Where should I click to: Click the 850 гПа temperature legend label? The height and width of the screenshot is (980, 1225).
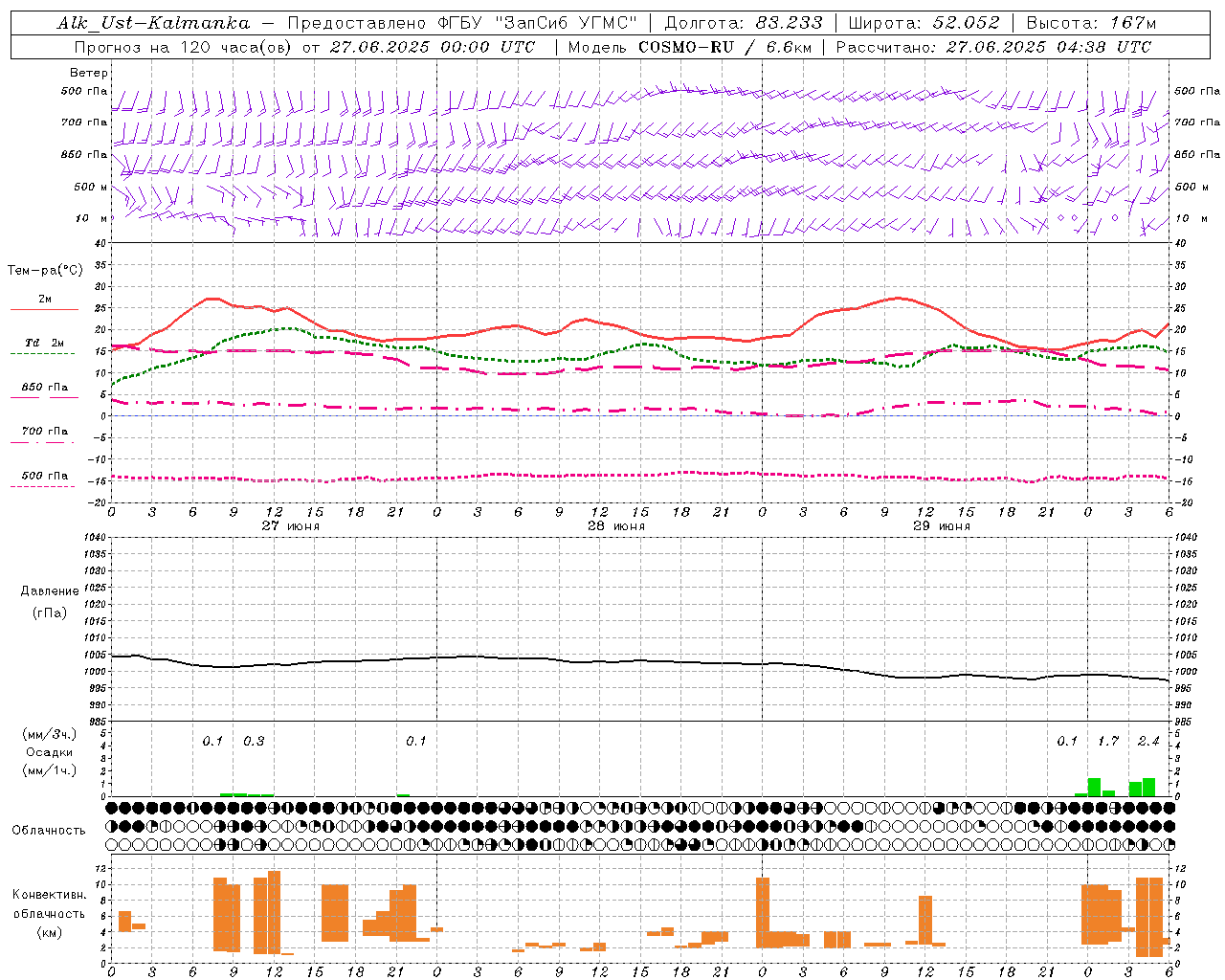coord(44,387)
